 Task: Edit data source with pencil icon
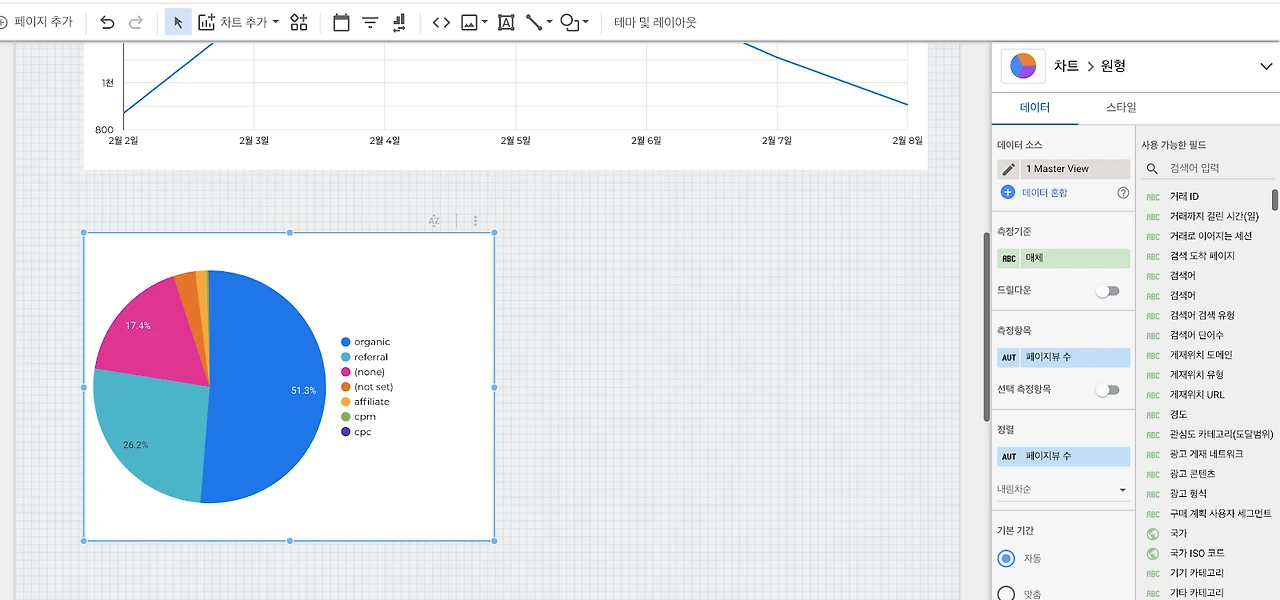point(1008,169)
